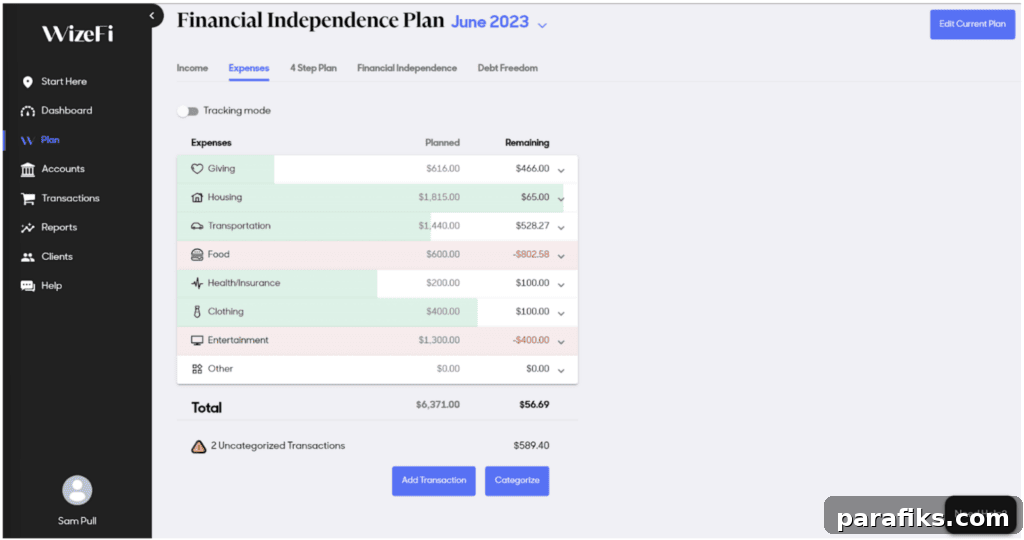Open Transactions in the sidebar

point(71,199)
